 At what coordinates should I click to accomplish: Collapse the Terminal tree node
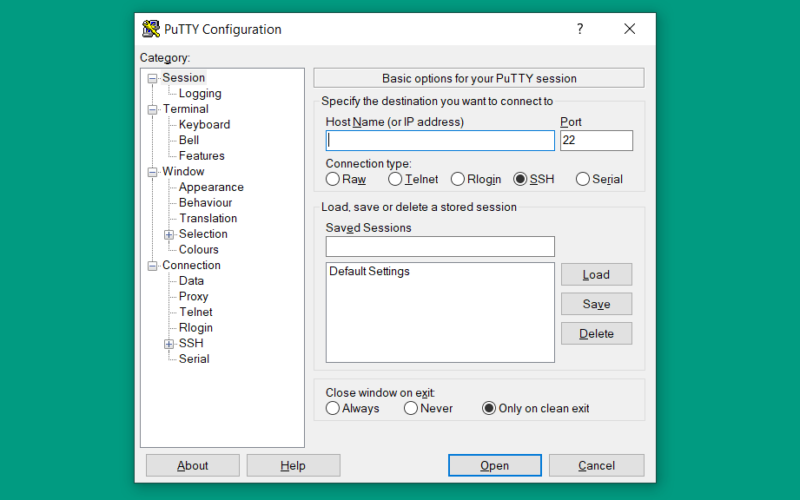click(x=152, y=110)
